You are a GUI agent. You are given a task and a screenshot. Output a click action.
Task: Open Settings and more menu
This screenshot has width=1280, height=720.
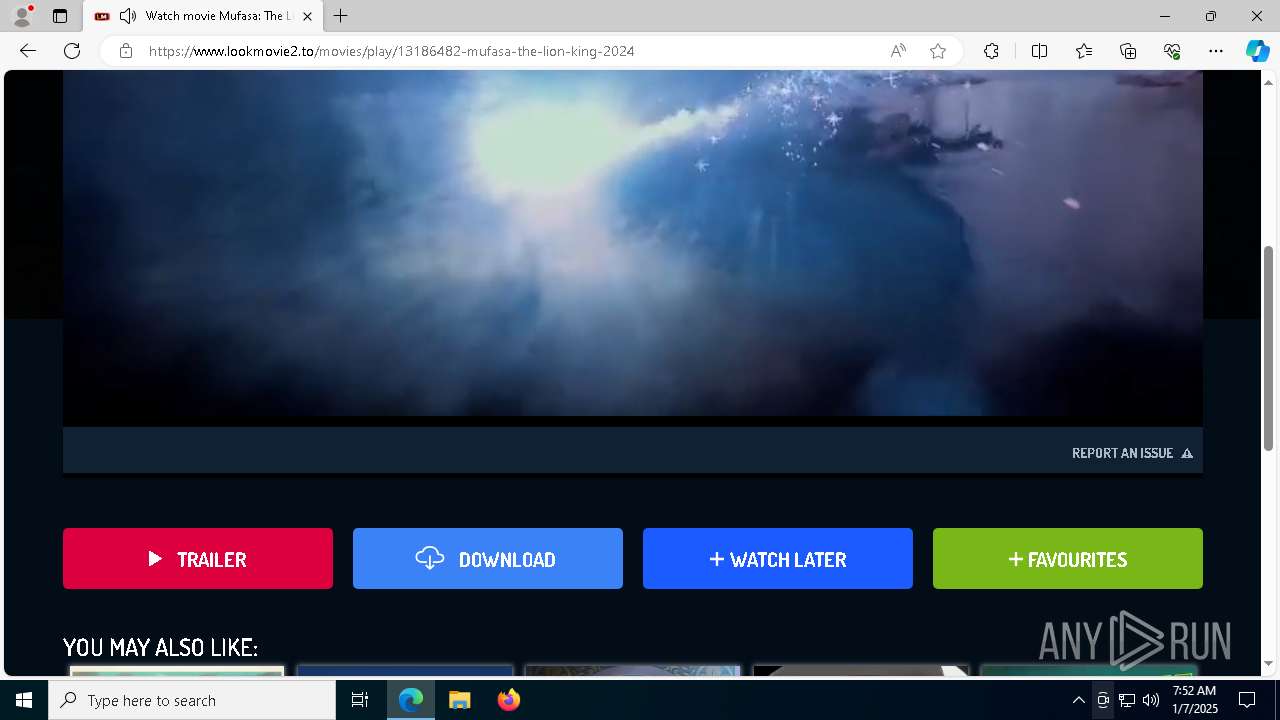(x=1216, y=51)
